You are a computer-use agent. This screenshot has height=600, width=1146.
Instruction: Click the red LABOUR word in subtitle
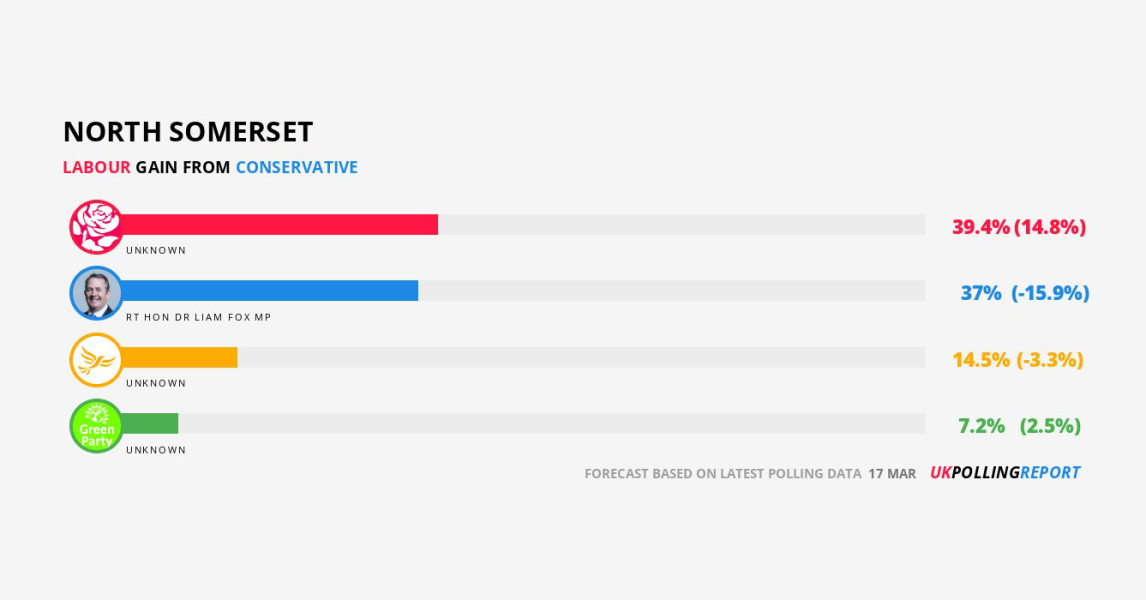pyautogui.click(x=96, y=167)
